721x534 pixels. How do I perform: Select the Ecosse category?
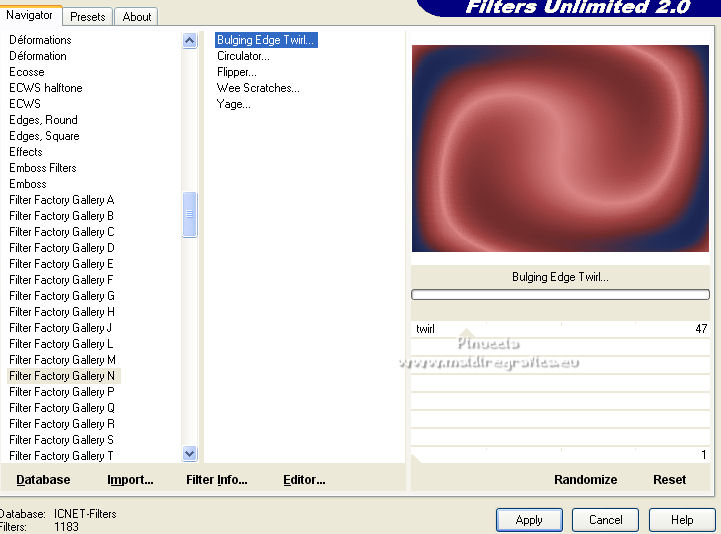click(27, 72)
